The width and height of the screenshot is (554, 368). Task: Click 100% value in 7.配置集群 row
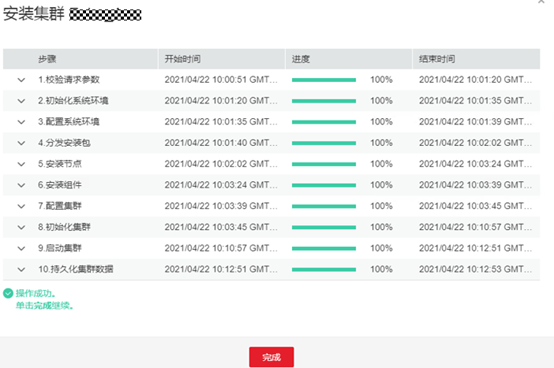381,206
